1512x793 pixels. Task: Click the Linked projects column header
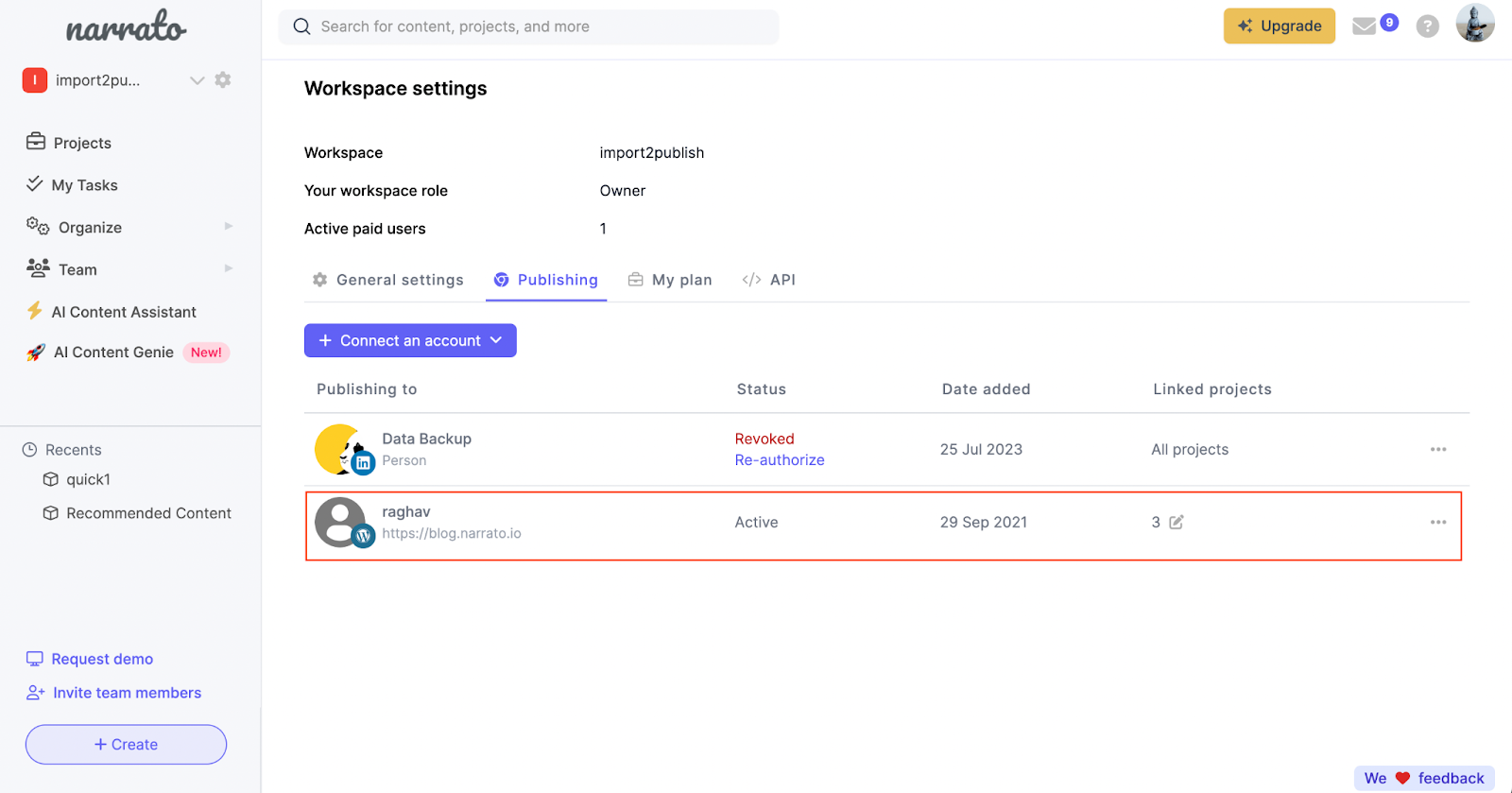tap(1212, 389)
